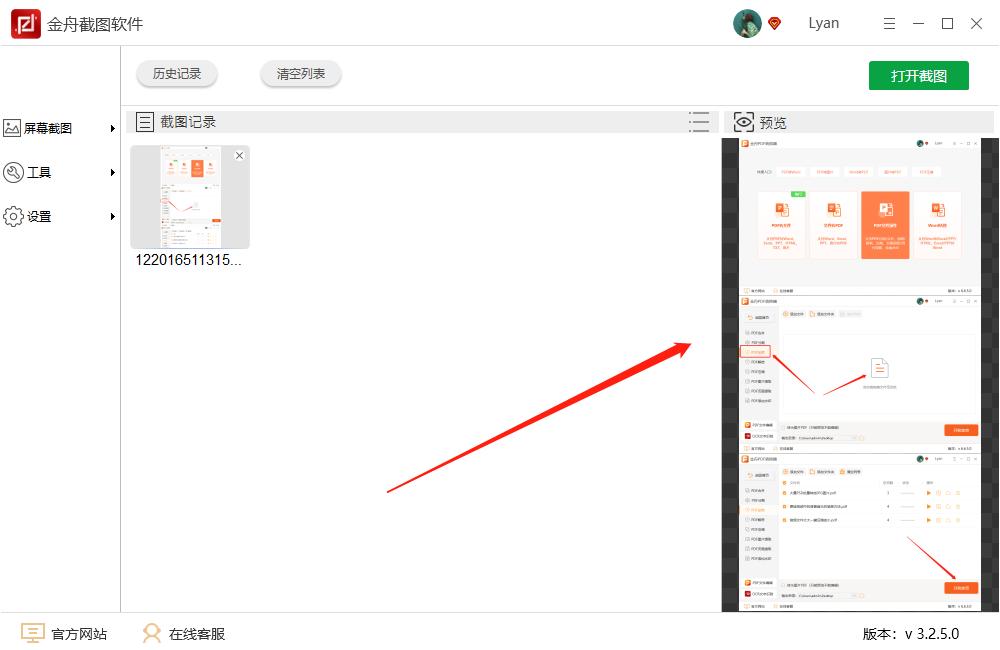The height and width of the screenshot is (650, 1000).
Task: Remove the screenshot thumbnail with X
Action: coord(239,156)
